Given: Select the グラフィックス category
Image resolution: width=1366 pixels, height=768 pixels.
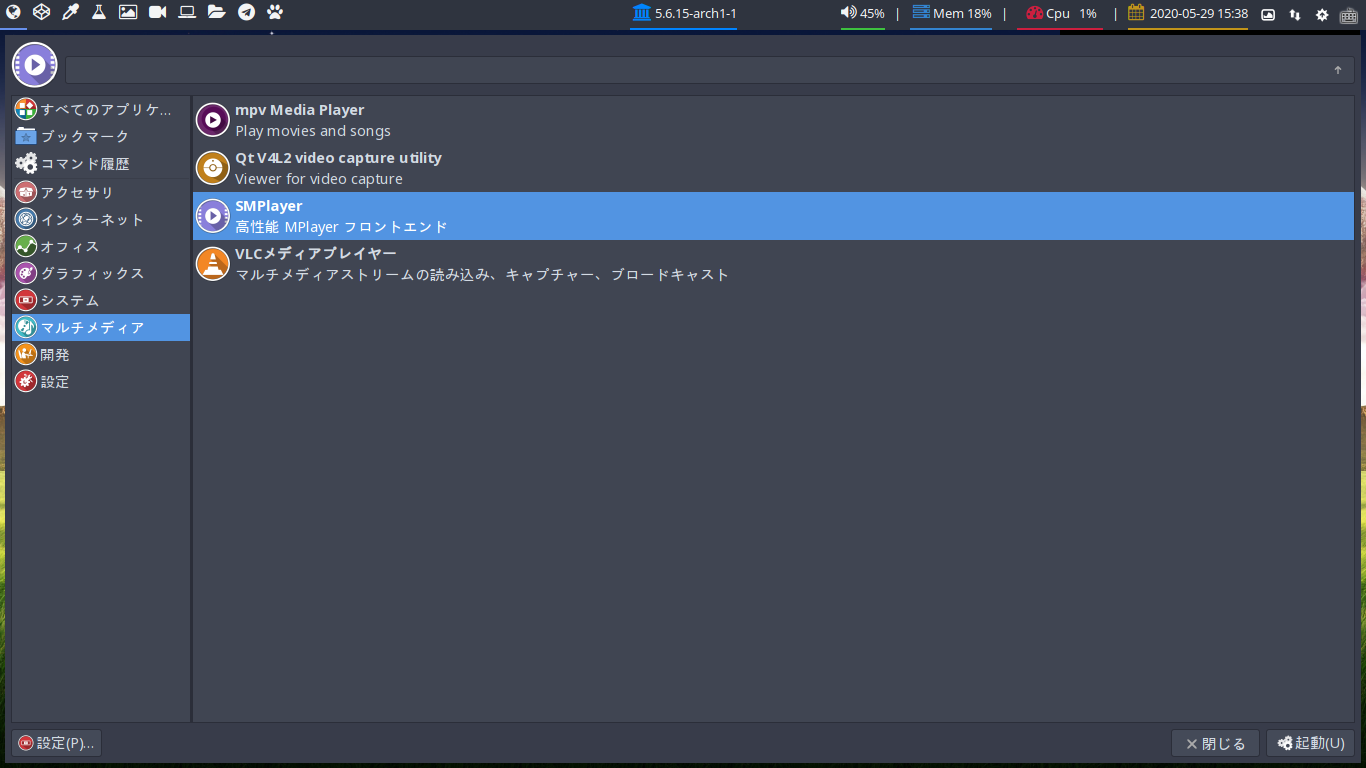Looking at the screenshot, I should 101,273.
